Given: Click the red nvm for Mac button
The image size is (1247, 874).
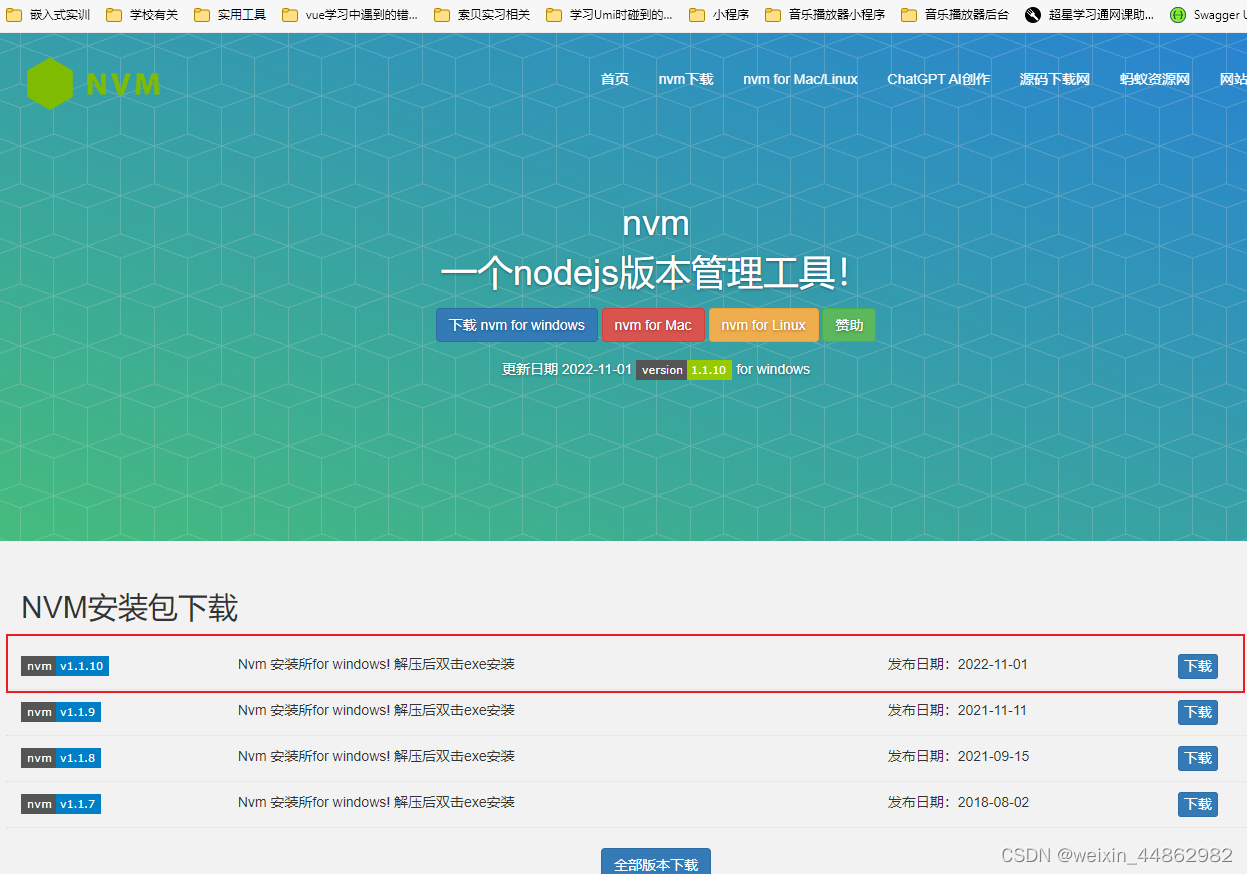Looking at the screenshot, I should (x=653, y=325).
